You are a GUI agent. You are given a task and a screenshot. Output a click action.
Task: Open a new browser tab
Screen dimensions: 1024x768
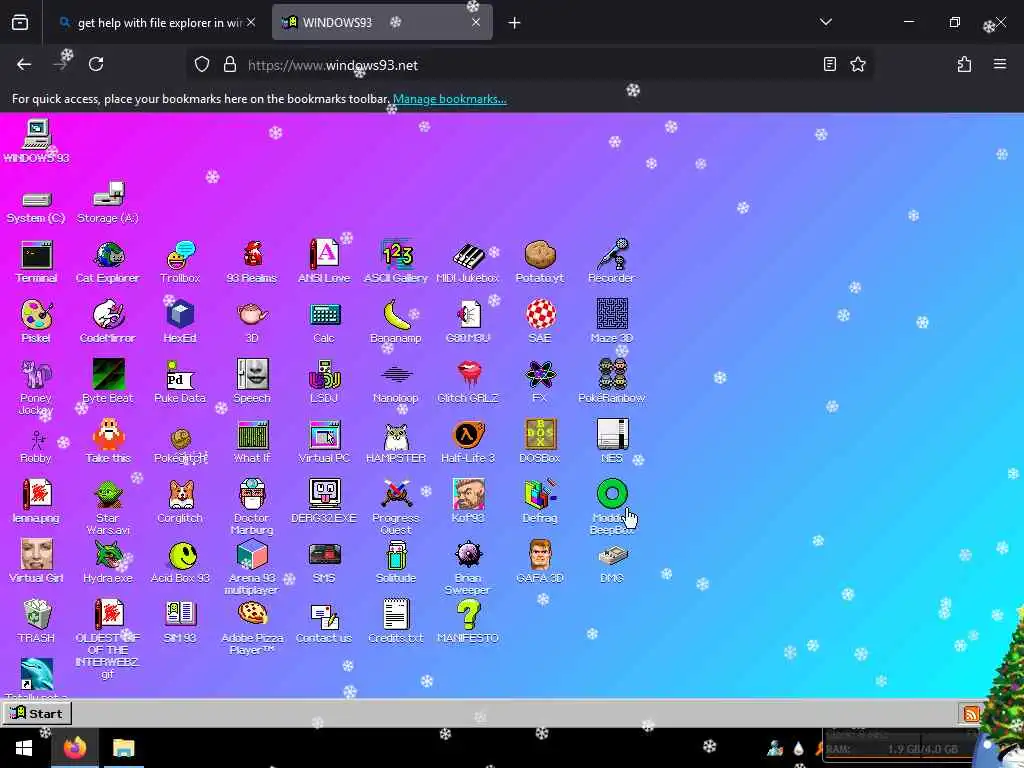(515, 23)
